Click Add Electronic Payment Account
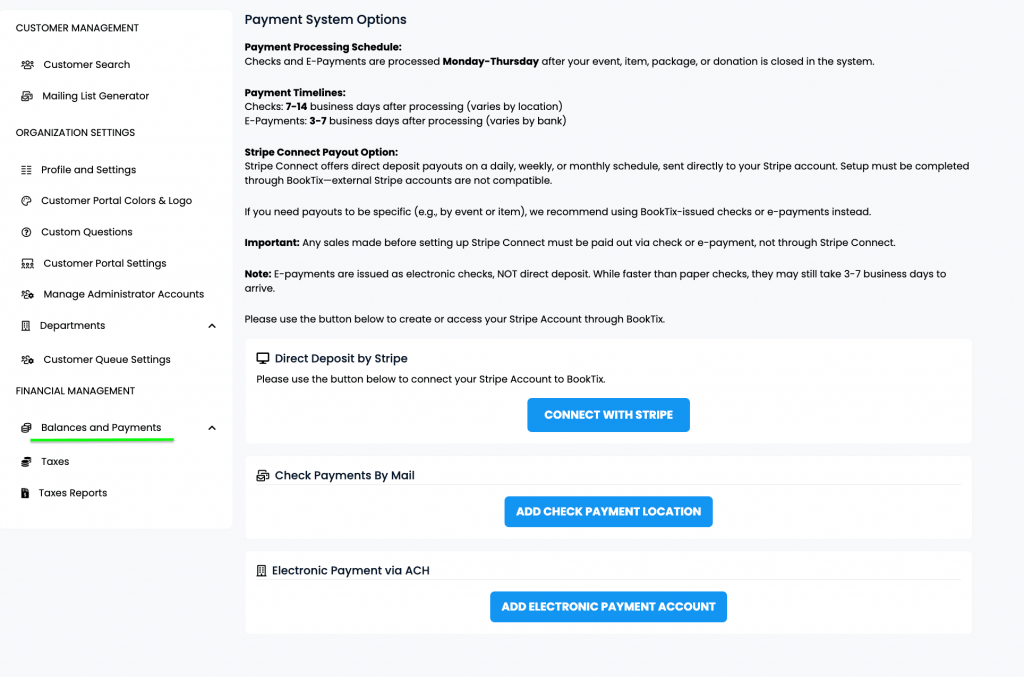The height and width of the screenshot is (677, 1024). 608,606
